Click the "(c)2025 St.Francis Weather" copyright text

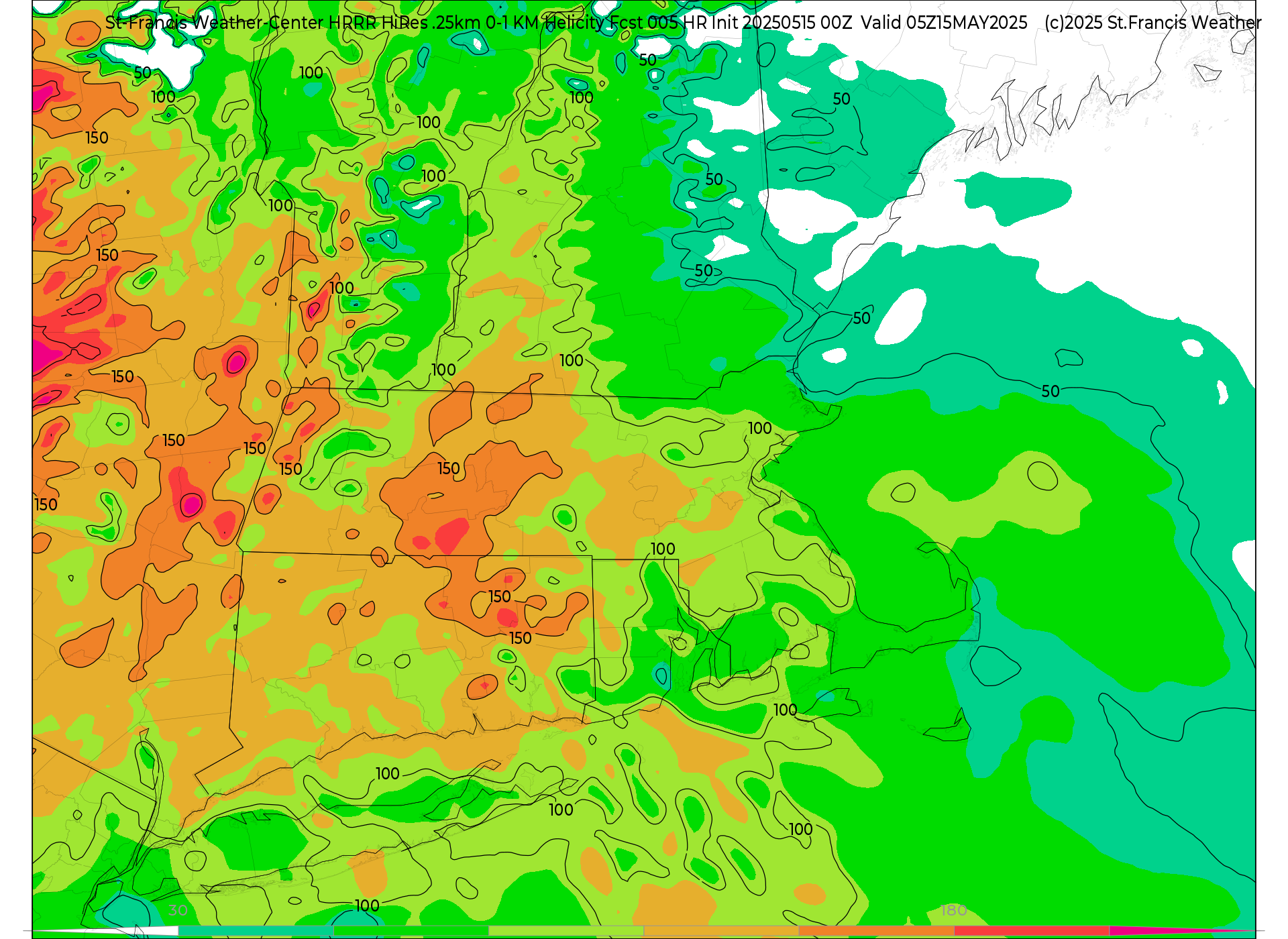(x=1152, y=23)
